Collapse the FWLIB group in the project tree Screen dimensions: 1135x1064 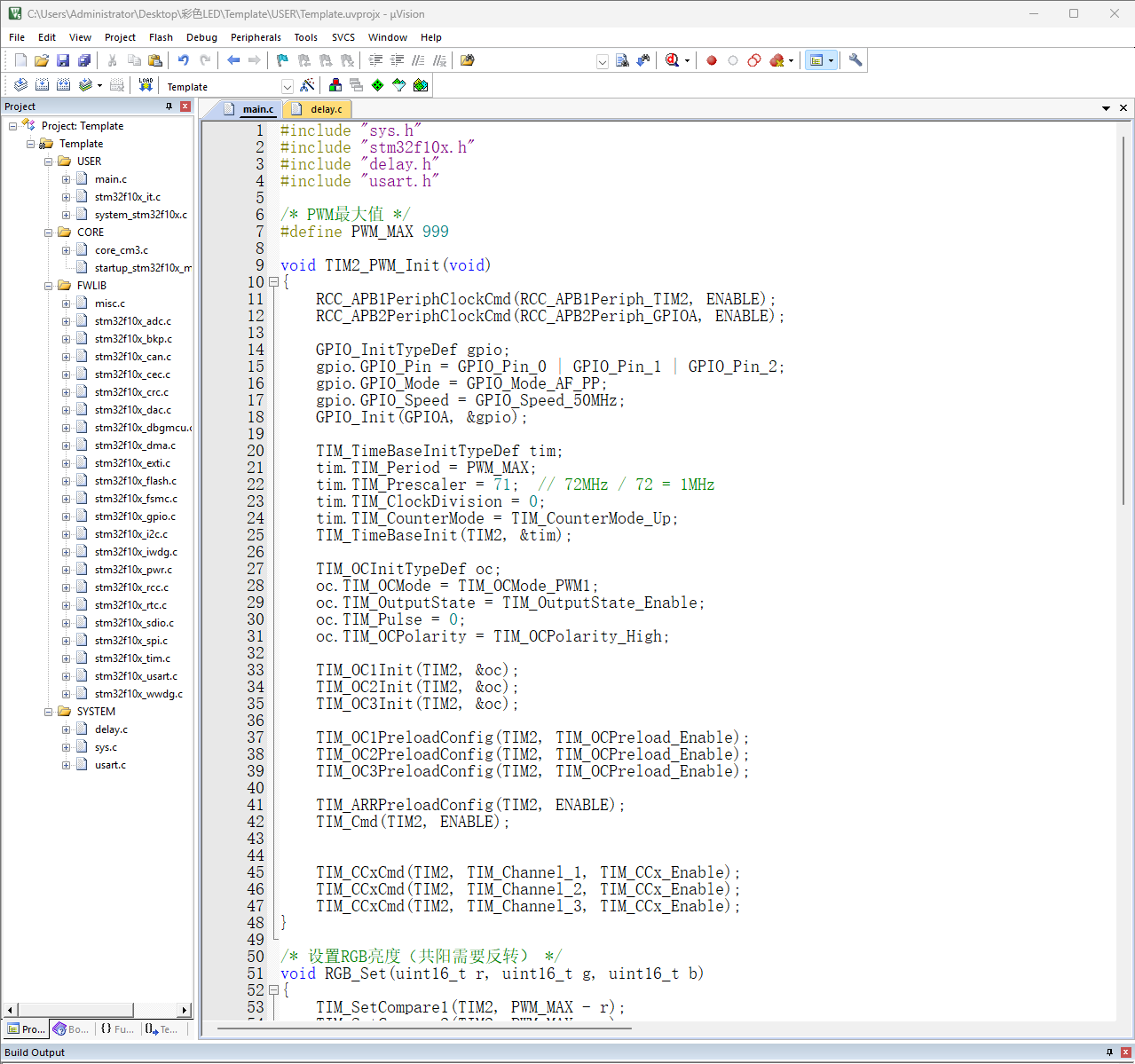(x=49, y=286)
